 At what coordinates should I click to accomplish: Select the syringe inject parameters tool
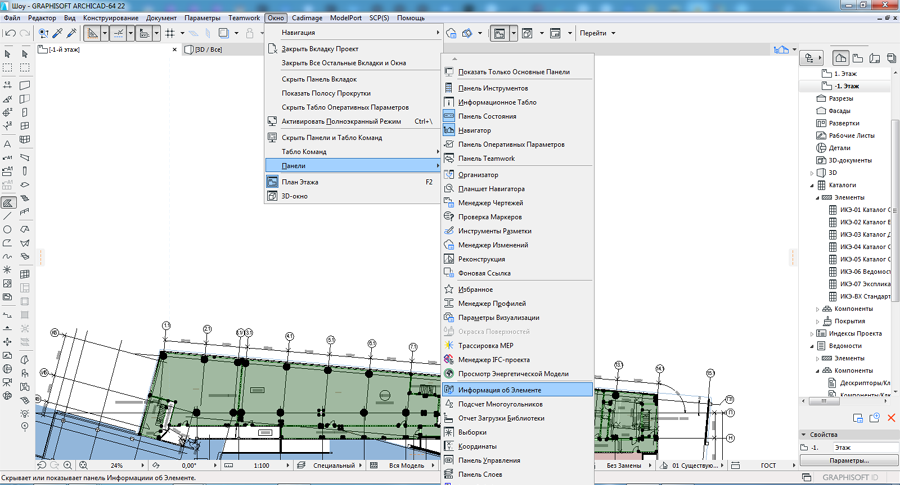[70, 33]
